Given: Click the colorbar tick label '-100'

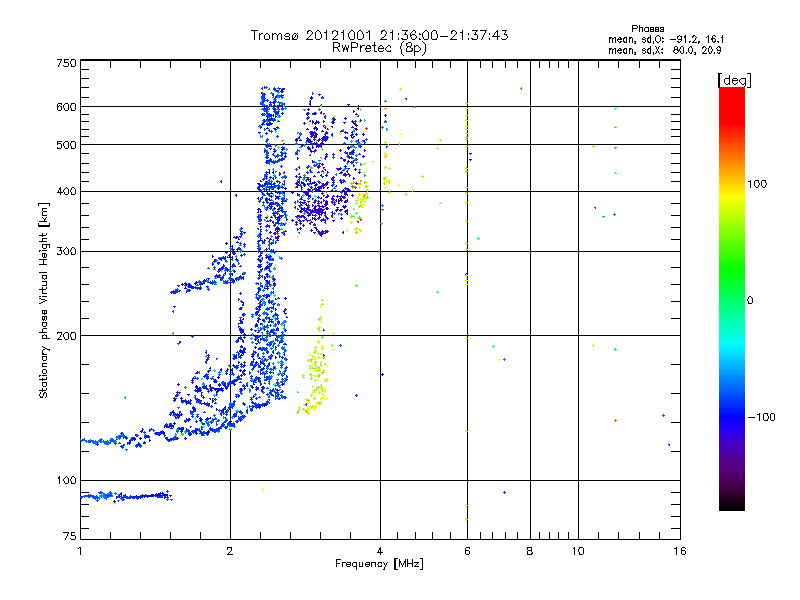Looking at the screenshot, I should [761, 417].
